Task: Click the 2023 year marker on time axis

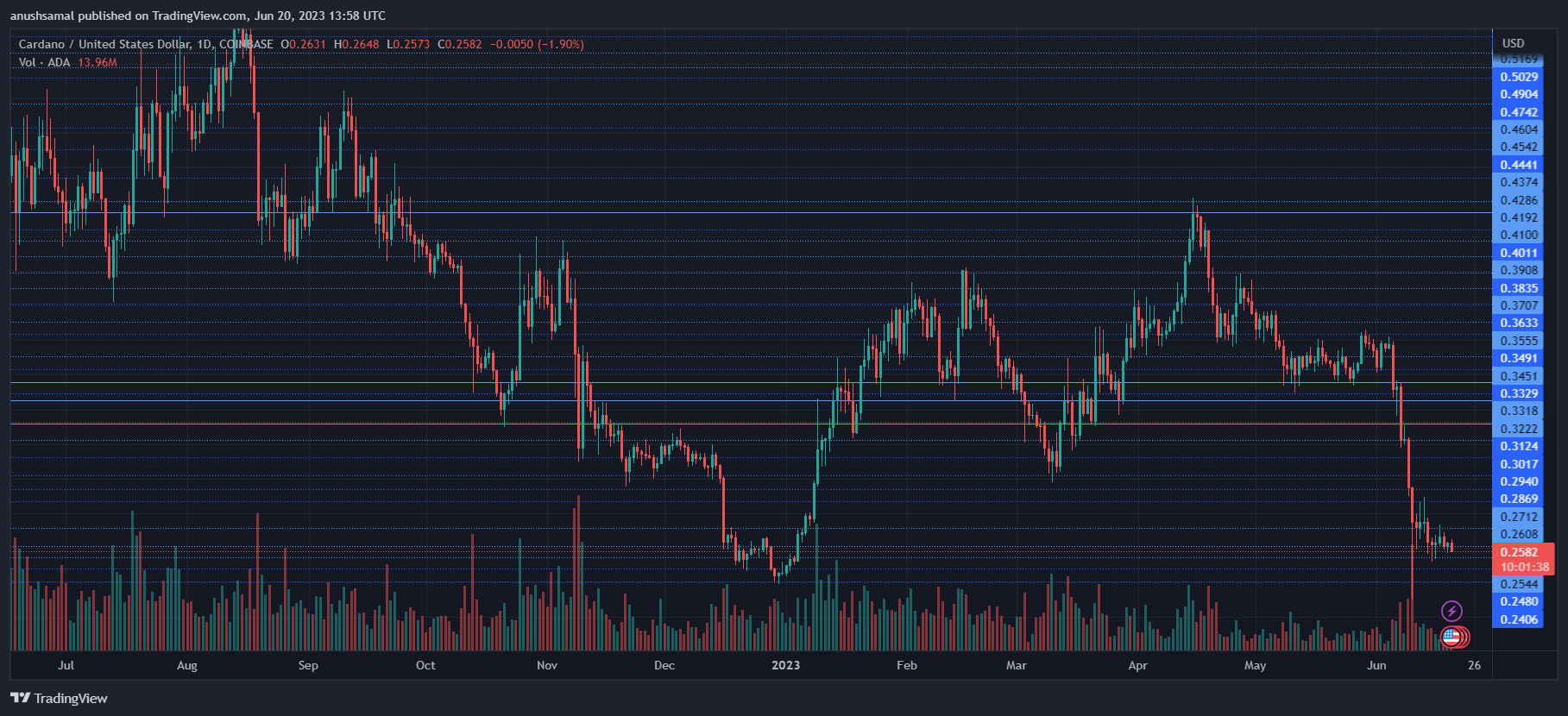Action: (785, 665)
